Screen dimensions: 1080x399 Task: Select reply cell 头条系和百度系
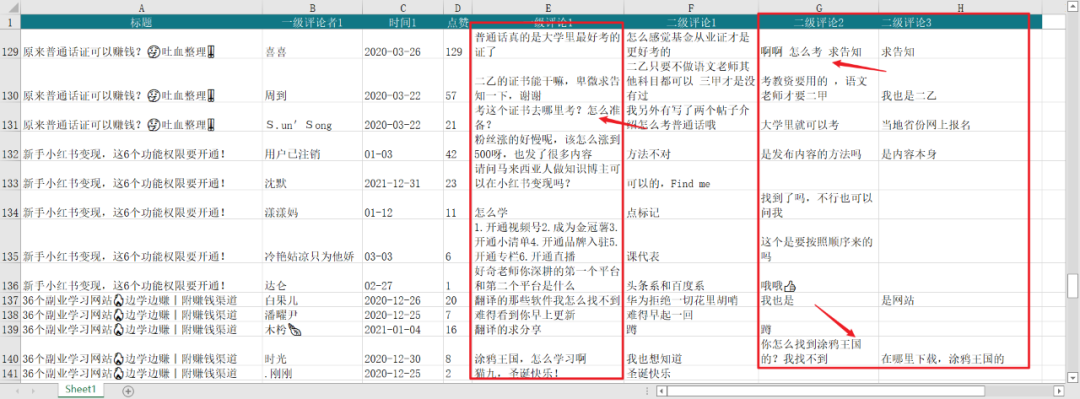691,278
